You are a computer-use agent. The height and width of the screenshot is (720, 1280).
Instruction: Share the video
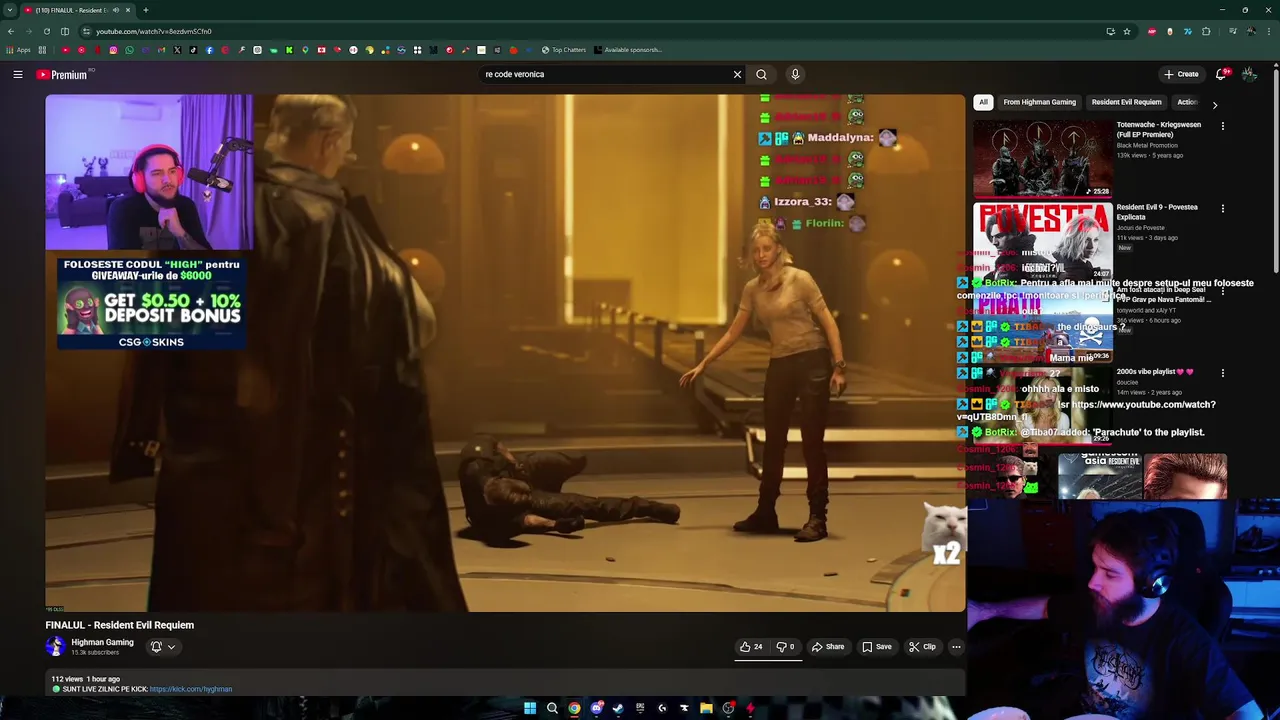coord(827,647)
